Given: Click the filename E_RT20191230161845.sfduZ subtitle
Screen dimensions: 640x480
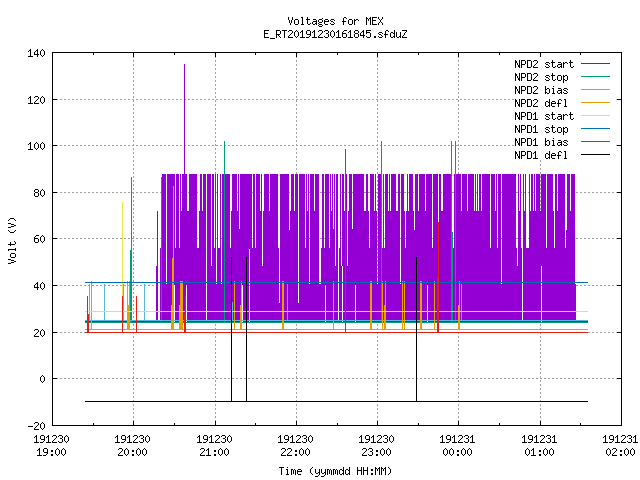Looking at the screenshot, I should 335,34.
